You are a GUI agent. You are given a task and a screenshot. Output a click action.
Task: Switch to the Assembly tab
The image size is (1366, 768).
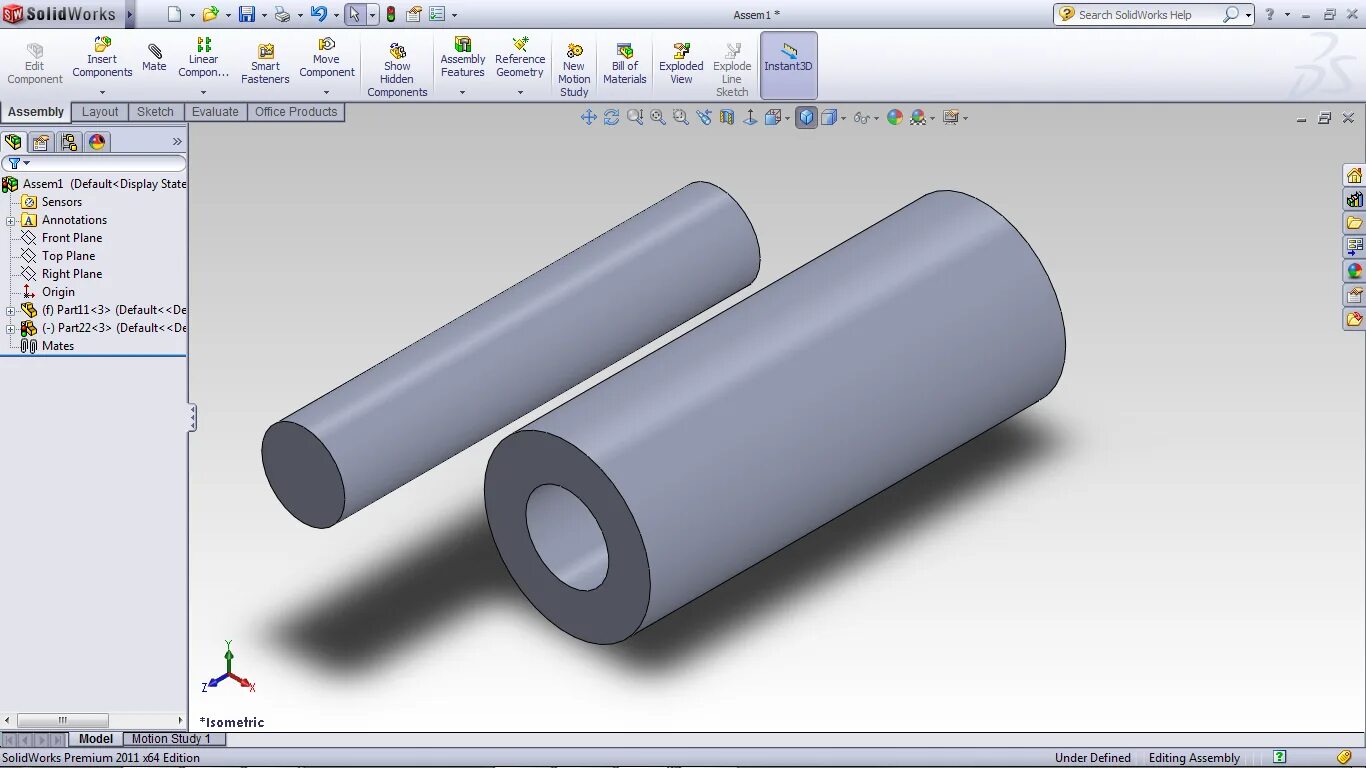pyautogui.click(x=36, y=112)
